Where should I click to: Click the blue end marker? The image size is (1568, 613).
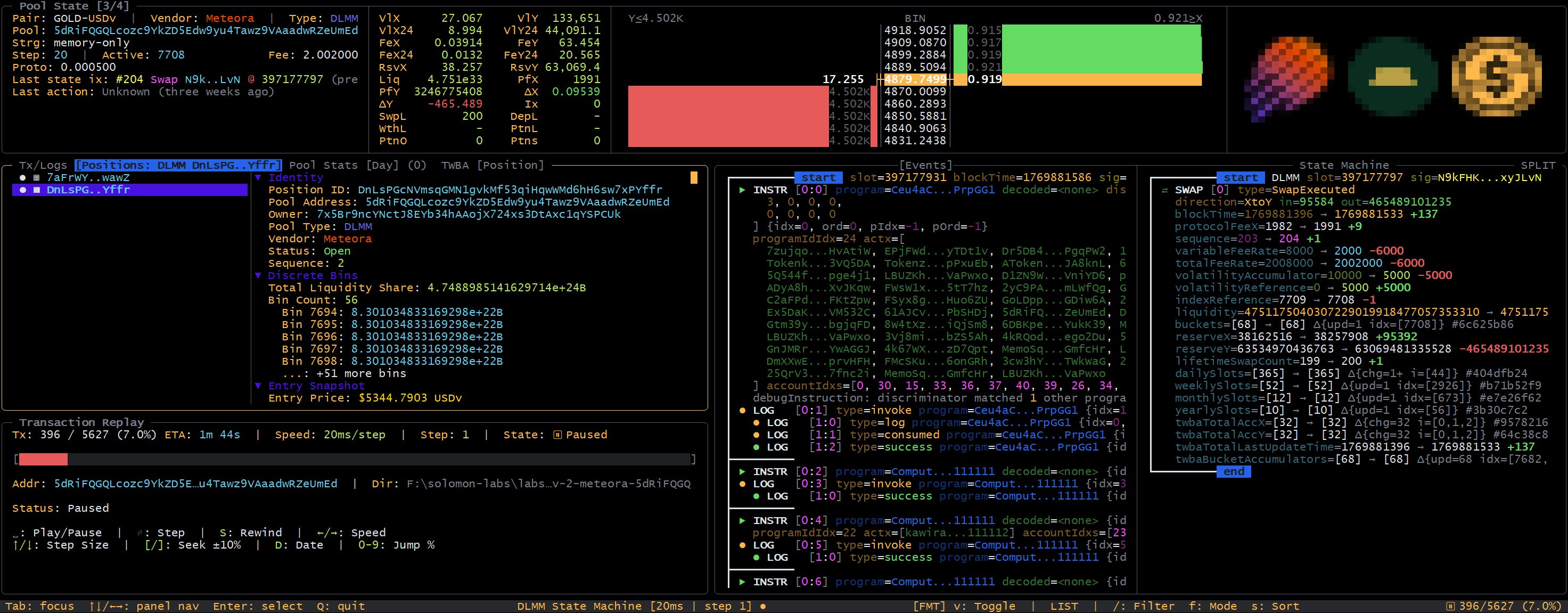coord(1234,472)
